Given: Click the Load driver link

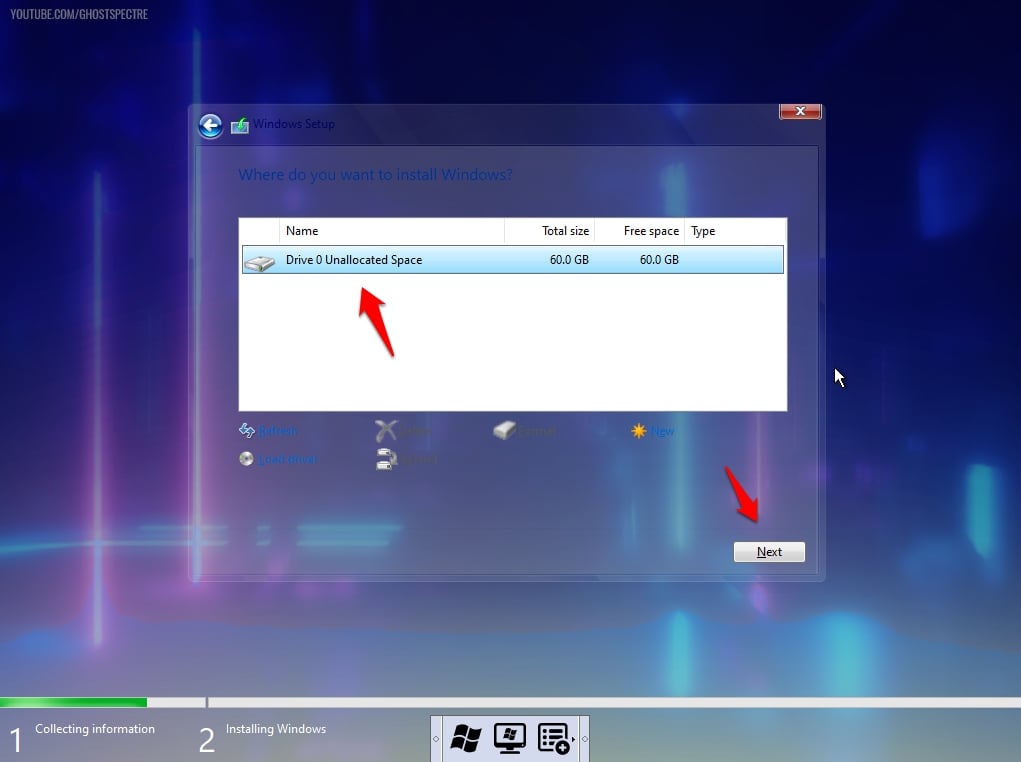Looking at the screenshot, I should tap(288, 459).
